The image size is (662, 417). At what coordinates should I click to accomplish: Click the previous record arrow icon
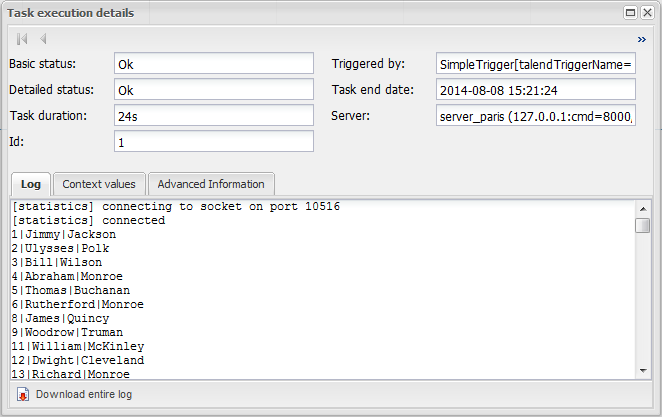(x=43, y=39)
